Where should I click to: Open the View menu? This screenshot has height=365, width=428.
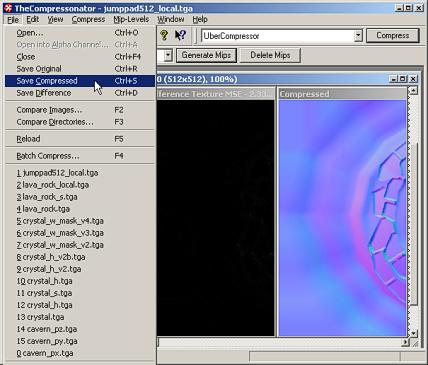[55, 20]
